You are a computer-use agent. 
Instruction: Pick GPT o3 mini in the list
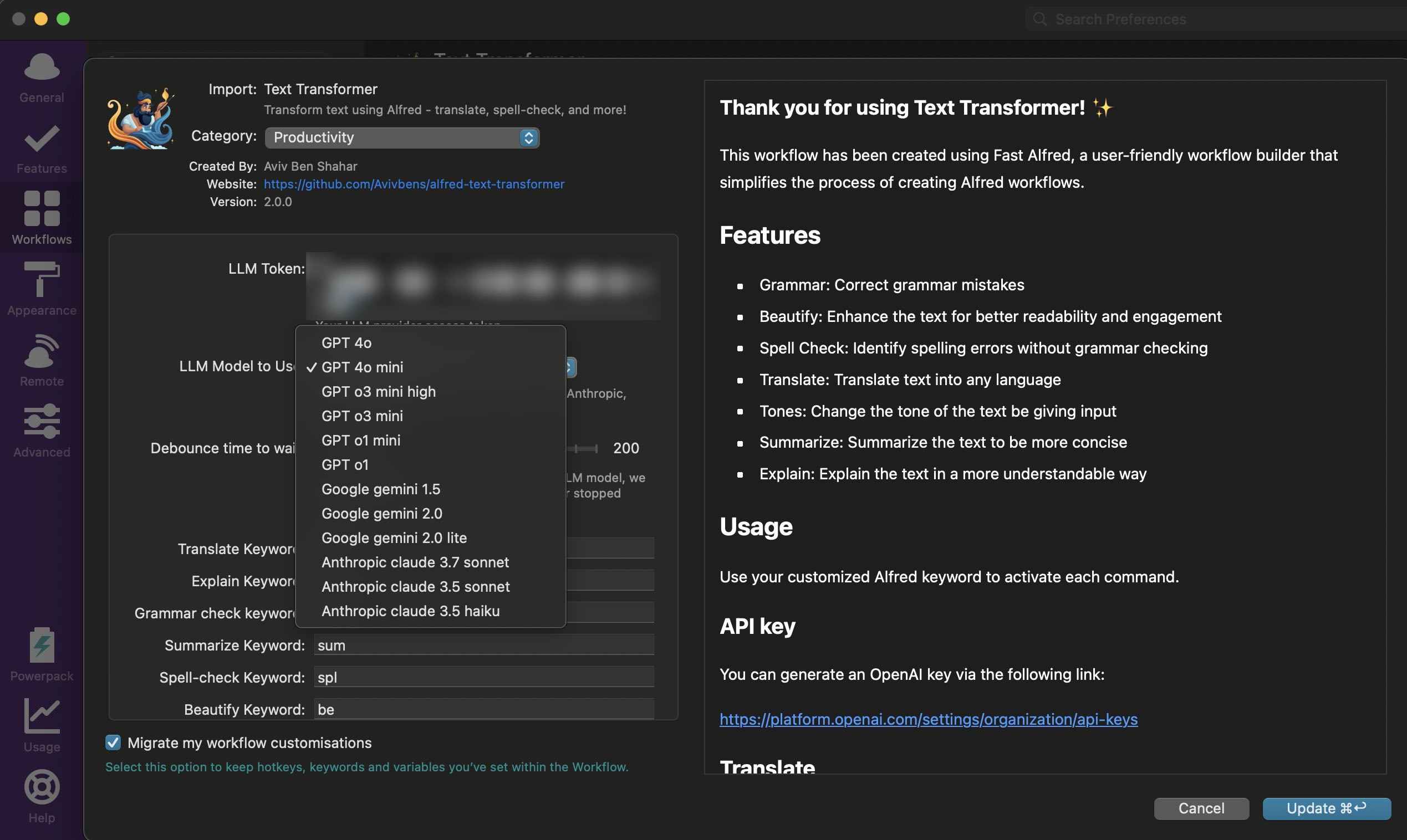(430, 416)
